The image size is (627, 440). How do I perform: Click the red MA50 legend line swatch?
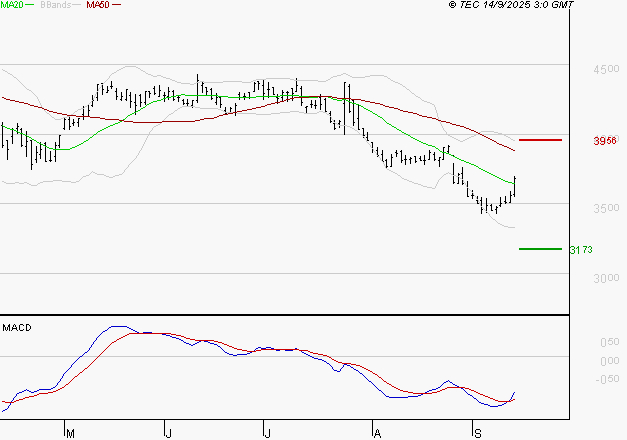point(117,6)
